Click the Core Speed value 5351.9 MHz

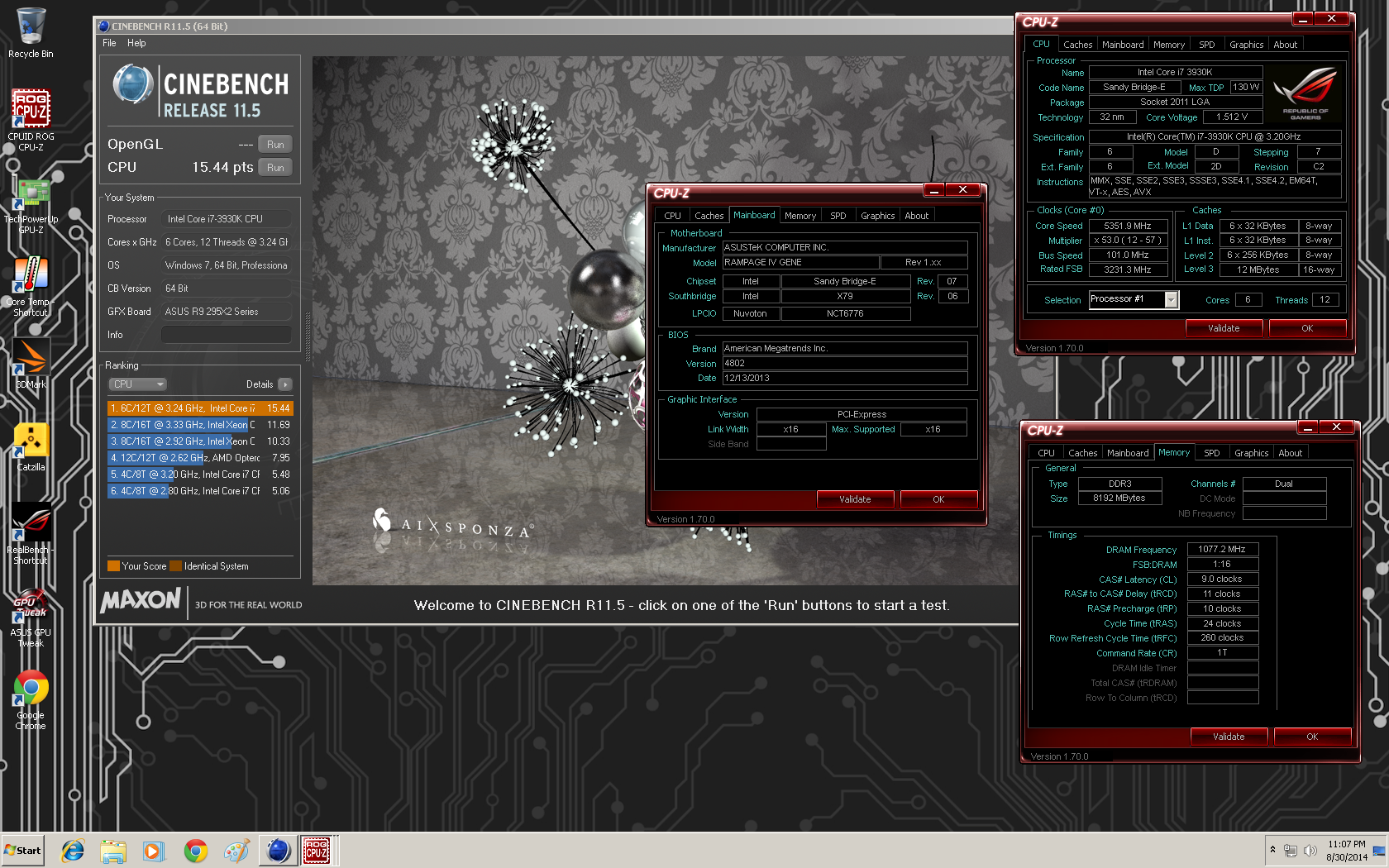point(1128,226)
